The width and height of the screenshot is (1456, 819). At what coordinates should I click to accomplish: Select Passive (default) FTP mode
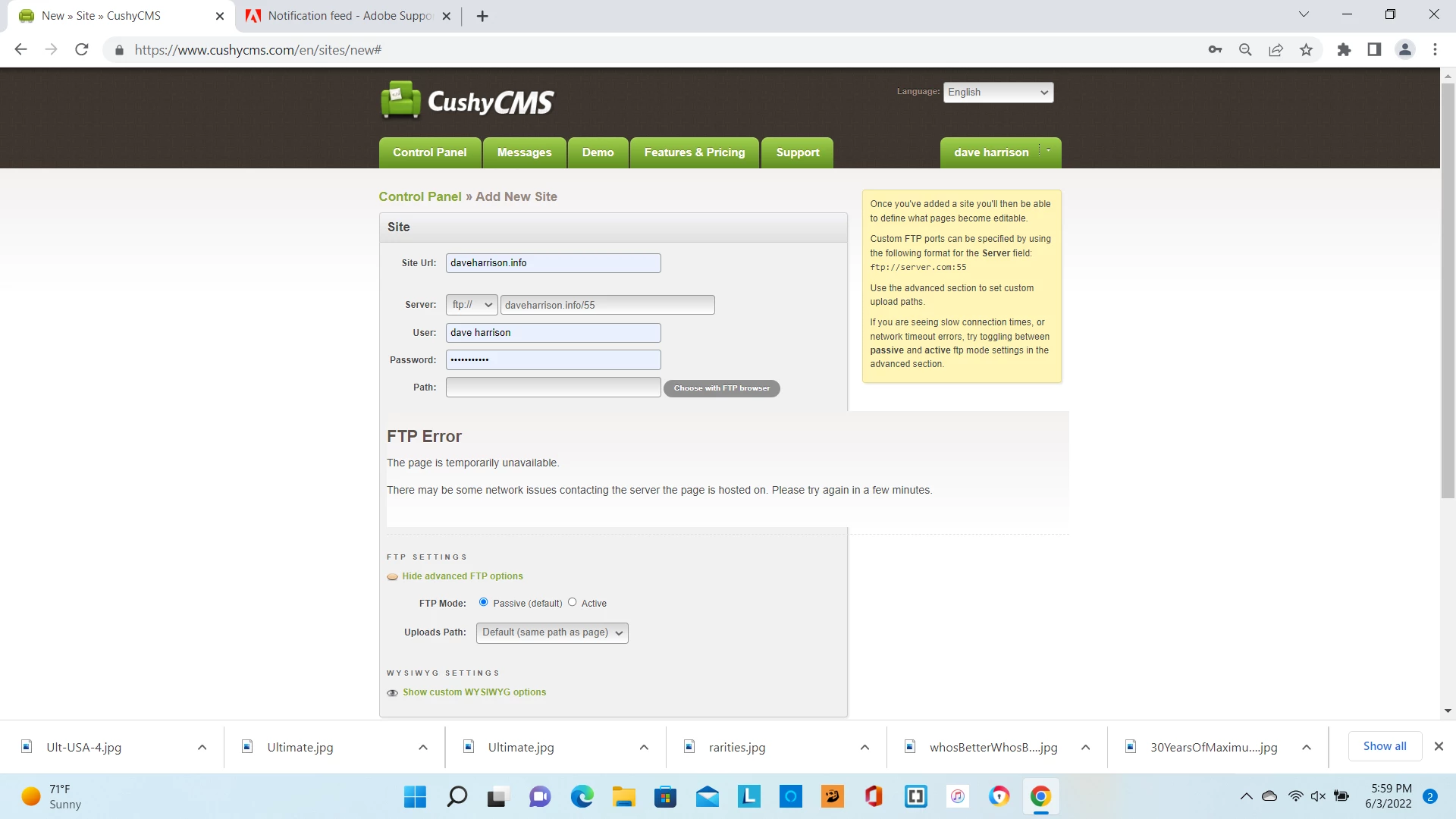pos(484,602)
